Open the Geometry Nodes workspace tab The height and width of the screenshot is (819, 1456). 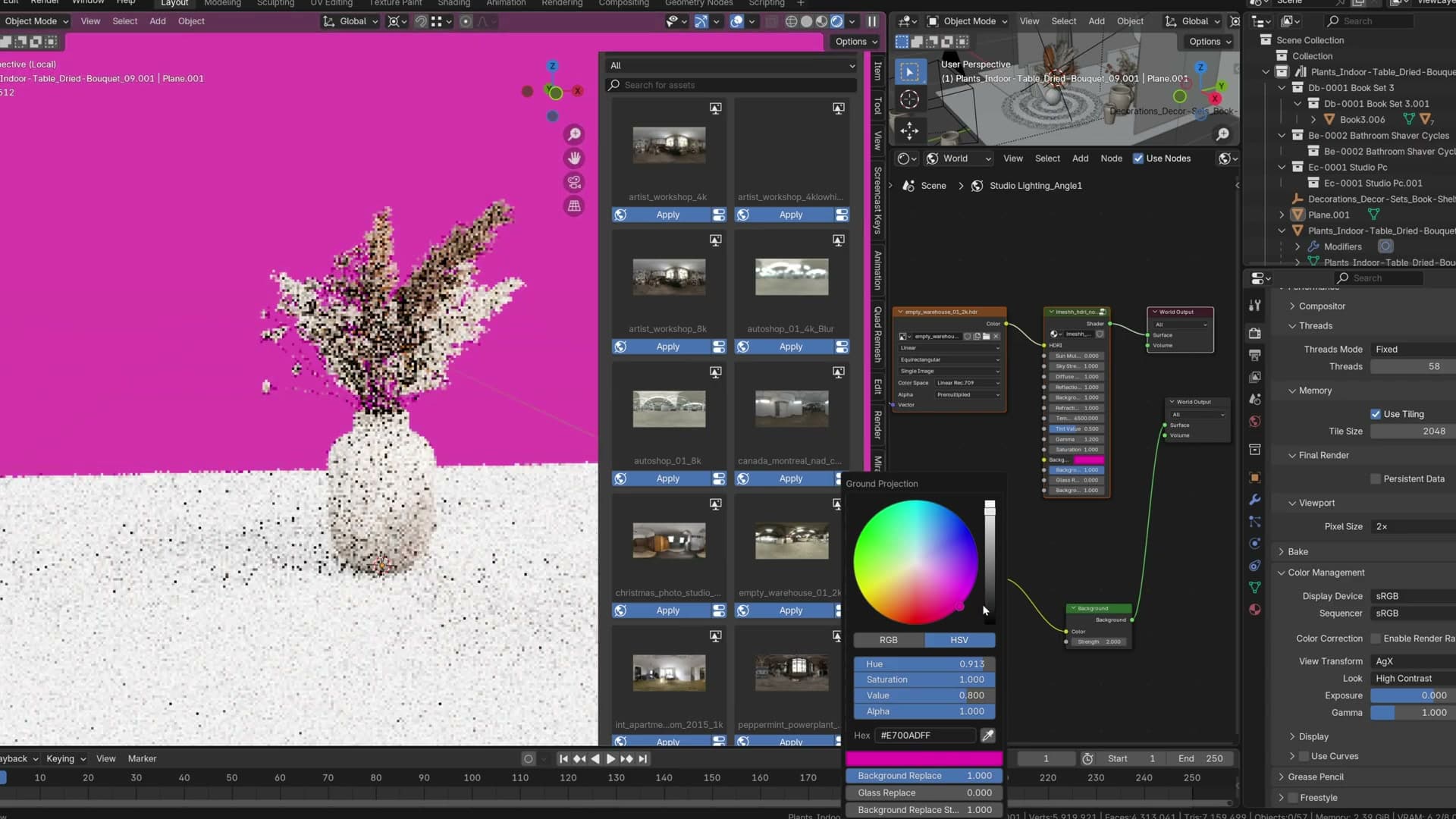pyautogui.click(x=698, y=3)
